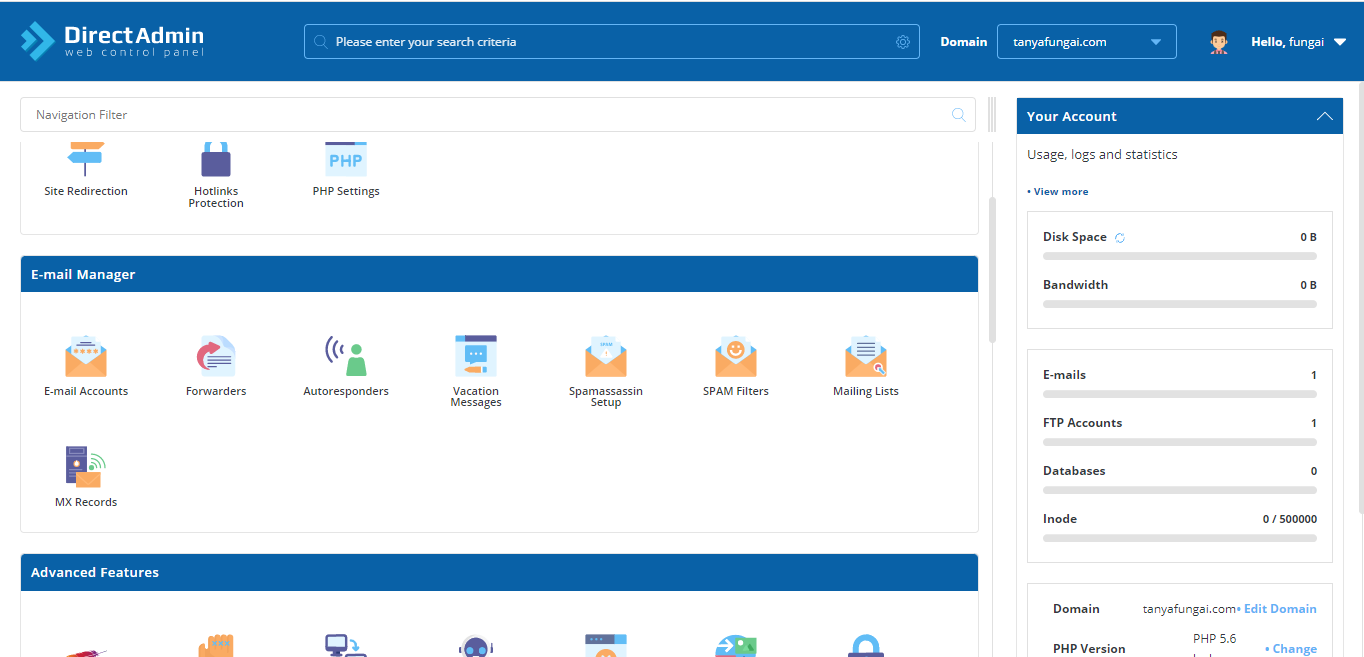Image resolution: width=1364 pixels, height=657 pixels.
Task: Click inside the Navigation Filter field
Action: 400,114
